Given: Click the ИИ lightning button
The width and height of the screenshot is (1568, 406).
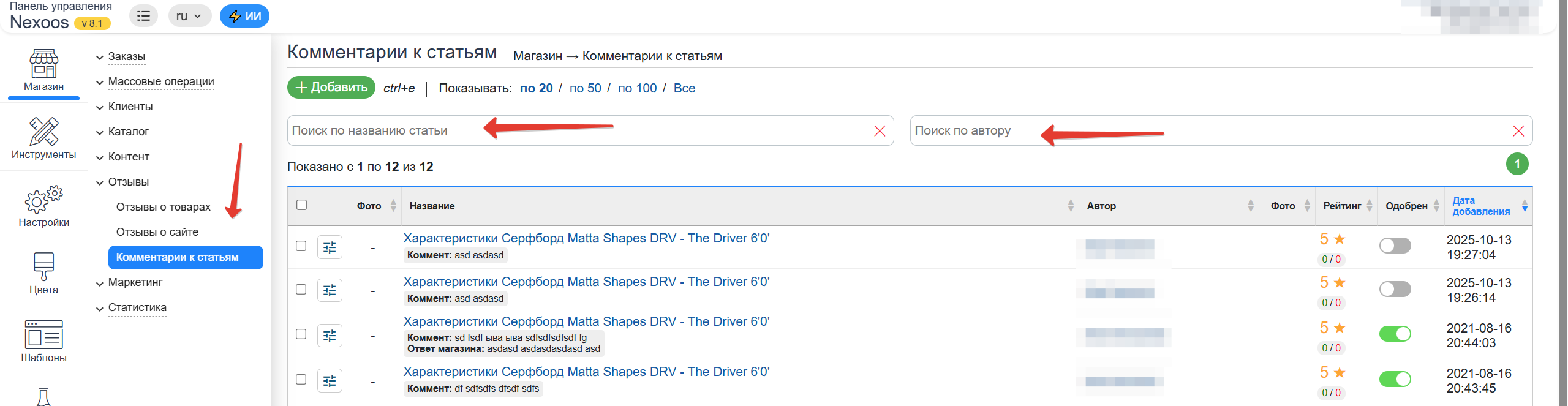Looking at the screenshot, I should 244,16.
